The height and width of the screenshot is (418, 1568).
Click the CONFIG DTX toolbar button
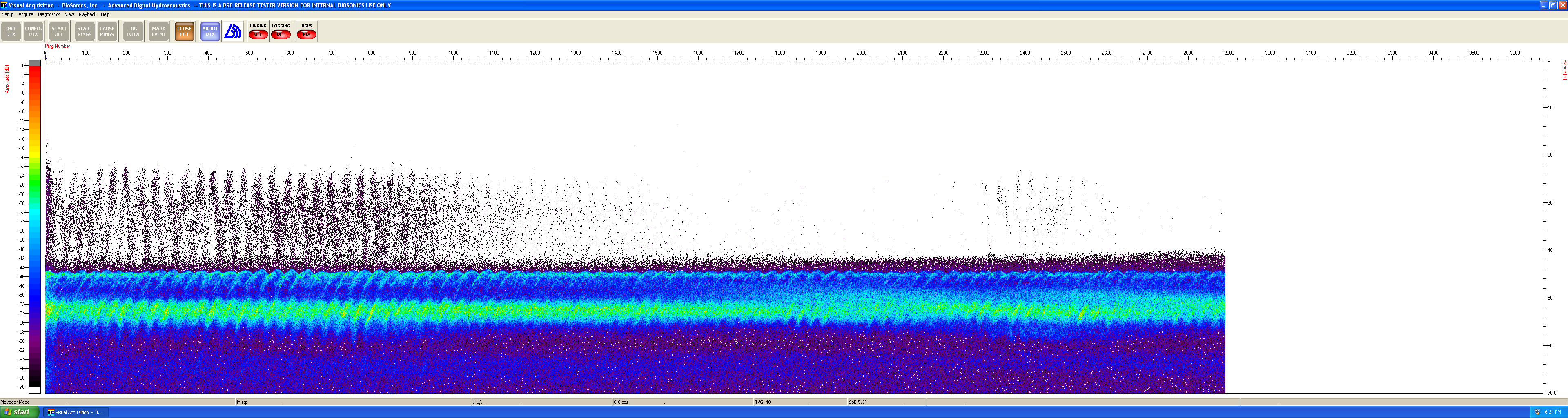tap(33, 32)
